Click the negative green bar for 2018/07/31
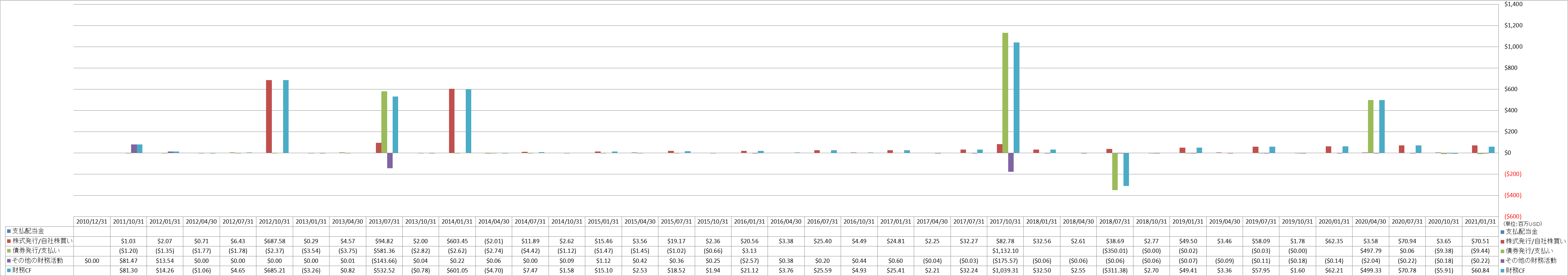The height and width of the screenshot is (276, 1568). (x=1115, y=171)
